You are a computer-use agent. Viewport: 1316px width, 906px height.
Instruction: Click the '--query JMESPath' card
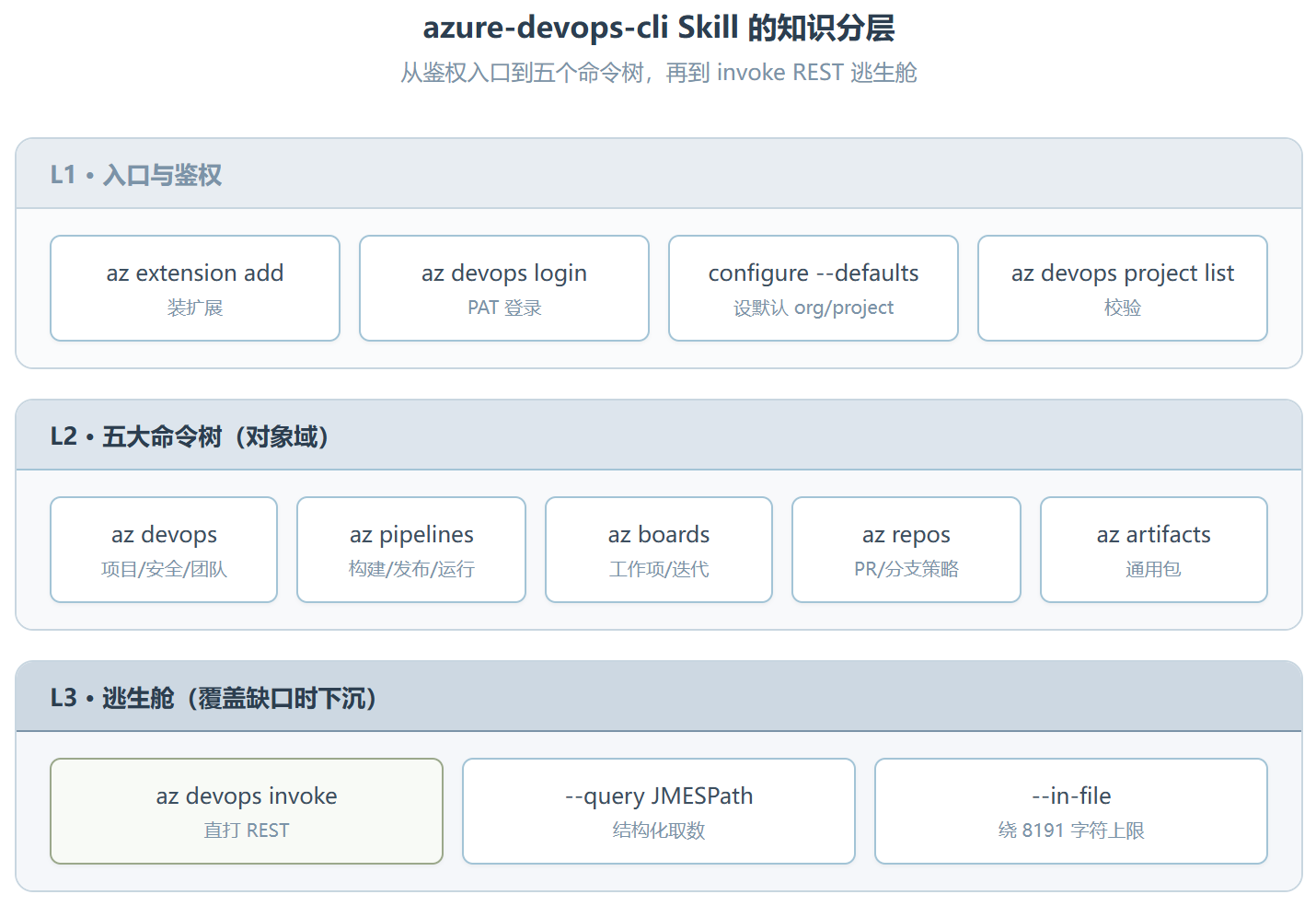[x=659, y=811]
